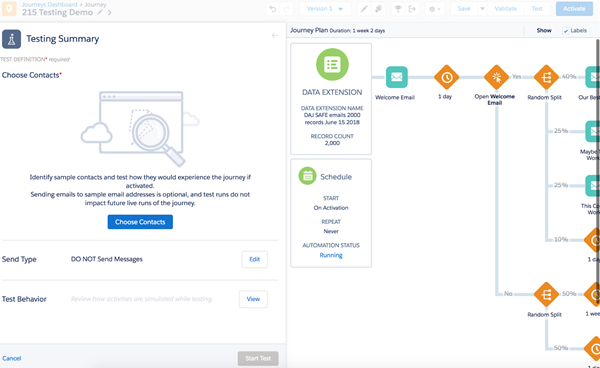600x368 pixels.
Task: Select the 1 week wait on 50% branch
Action: 592,294
